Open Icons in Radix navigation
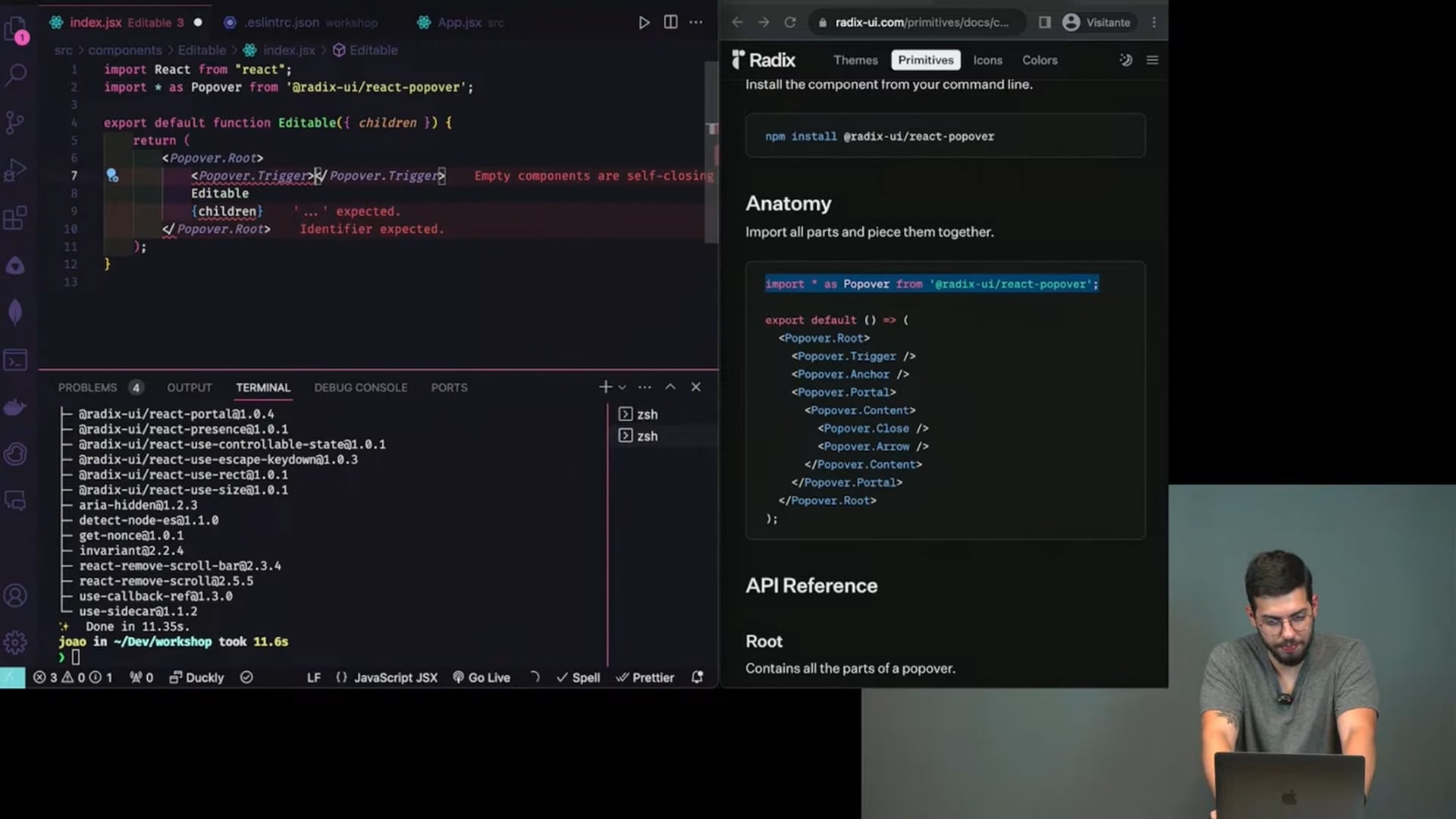 click(987, 60)
